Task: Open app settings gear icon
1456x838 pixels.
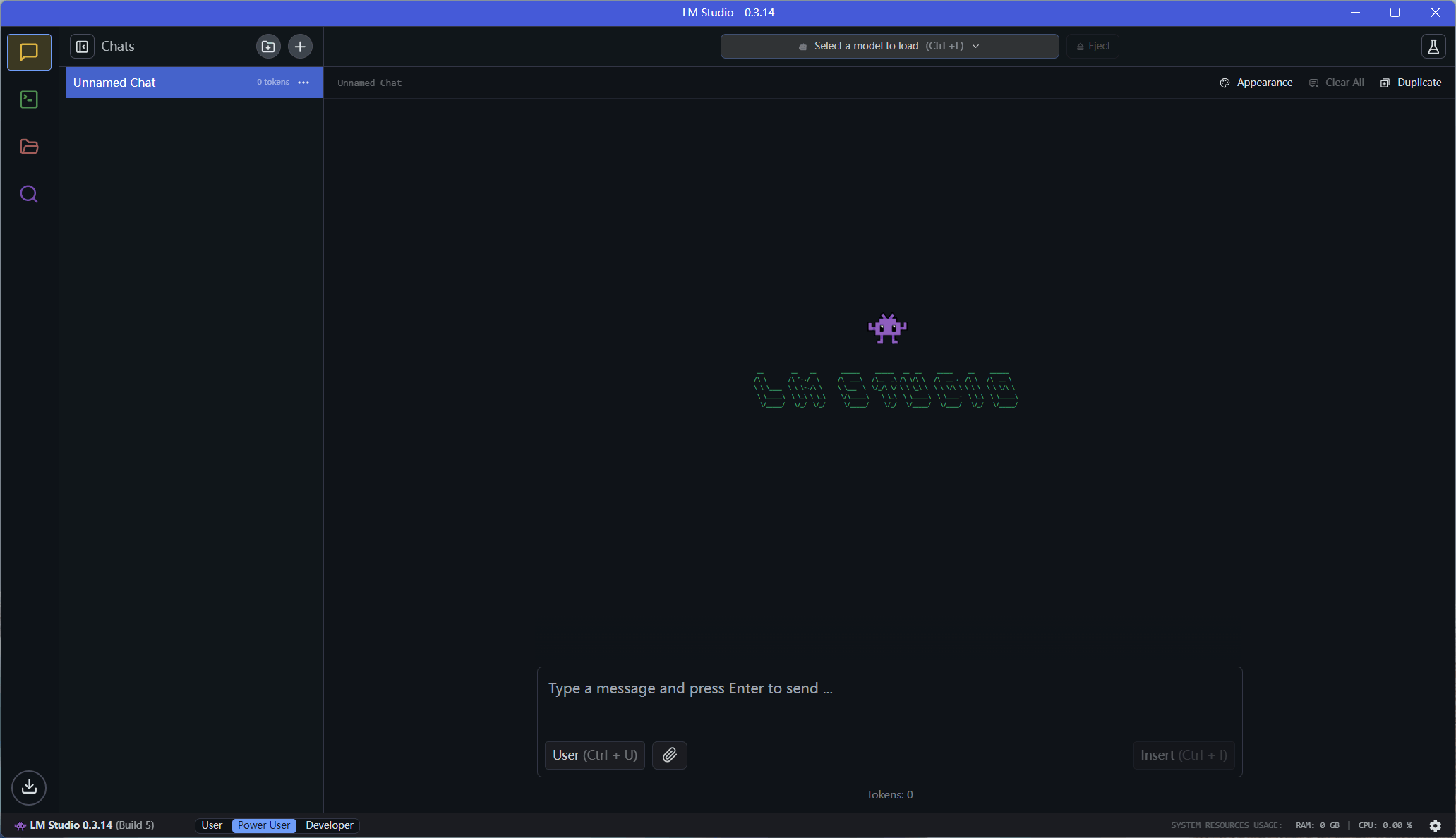Action: (1435, 825)
